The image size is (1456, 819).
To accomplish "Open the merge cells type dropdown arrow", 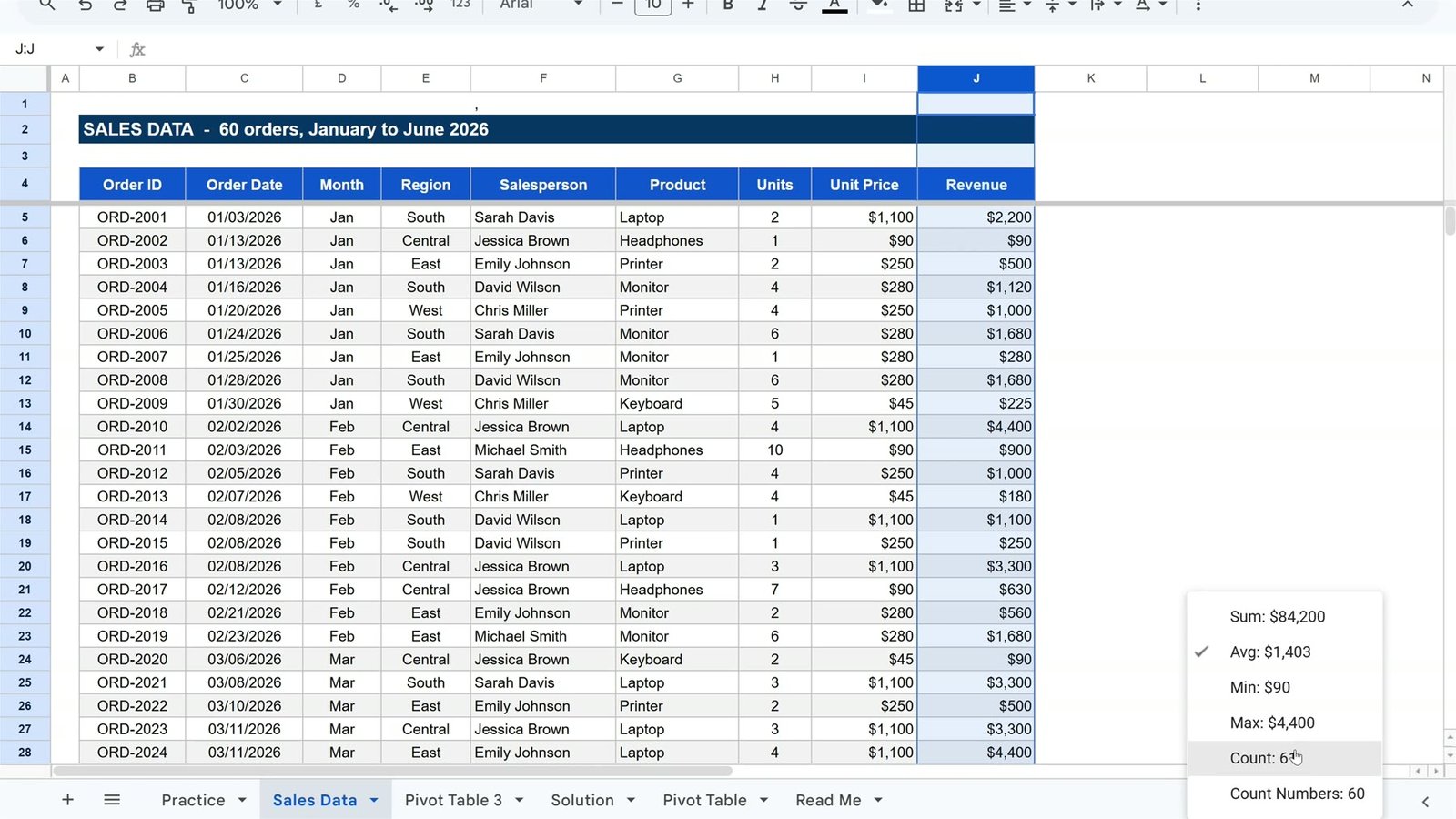I will tap(976, 5).
